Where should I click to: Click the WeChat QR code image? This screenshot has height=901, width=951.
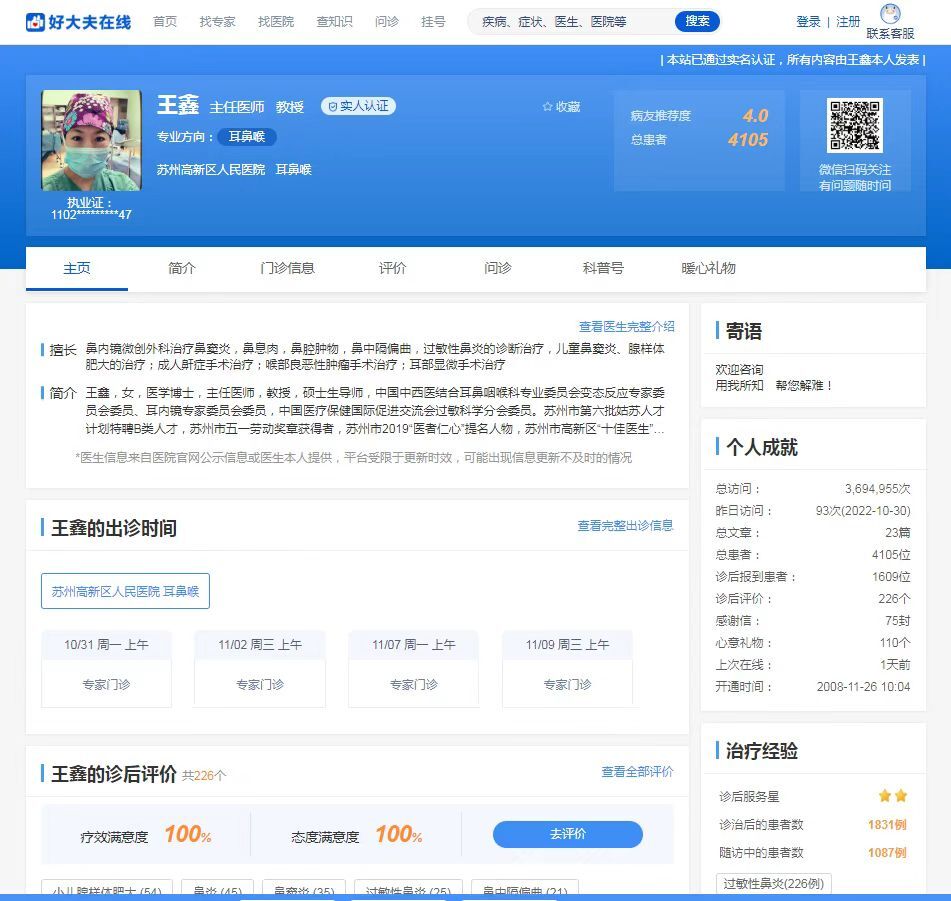tap(854, 126)
